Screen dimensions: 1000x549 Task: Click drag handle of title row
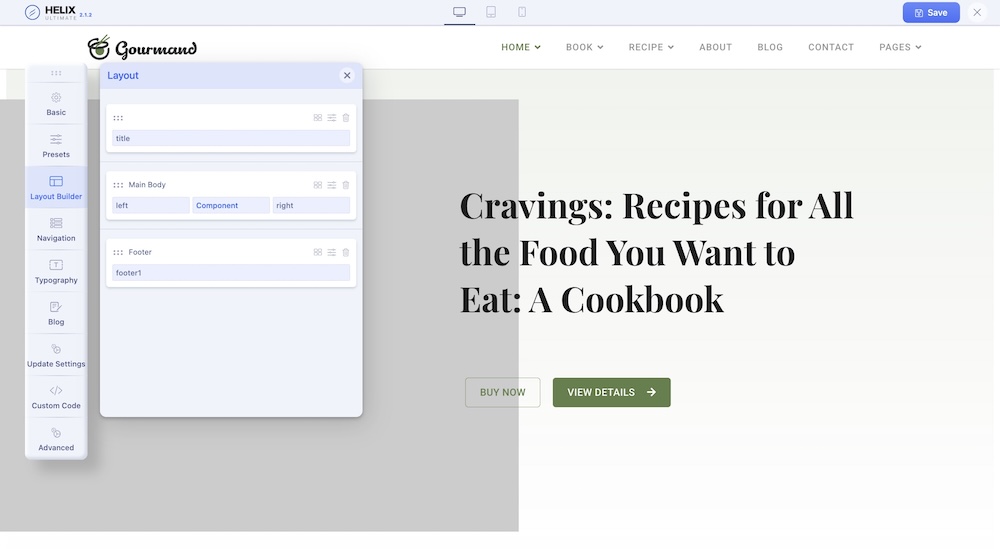coord(118,118)
